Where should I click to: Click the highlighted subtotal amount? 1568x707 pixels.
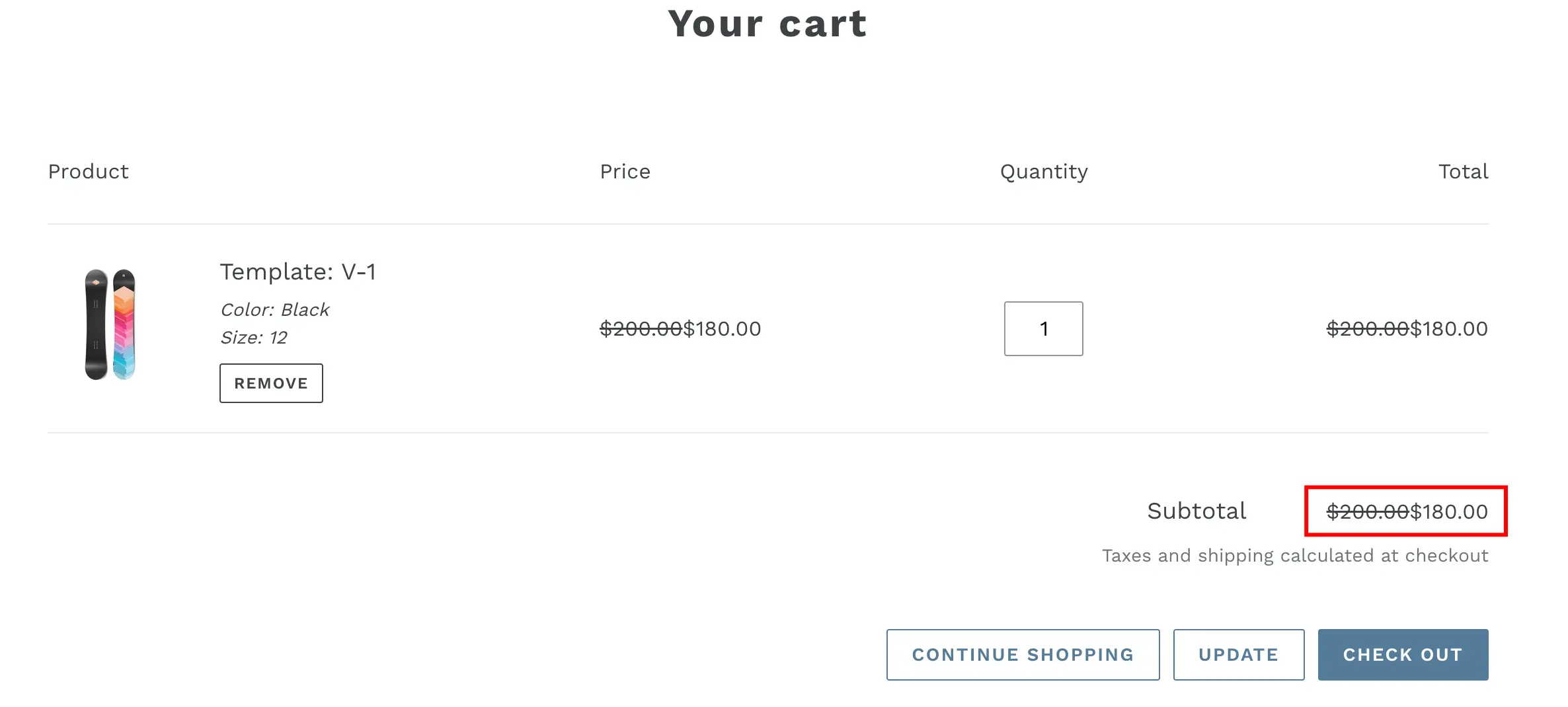pos(1407,512)
